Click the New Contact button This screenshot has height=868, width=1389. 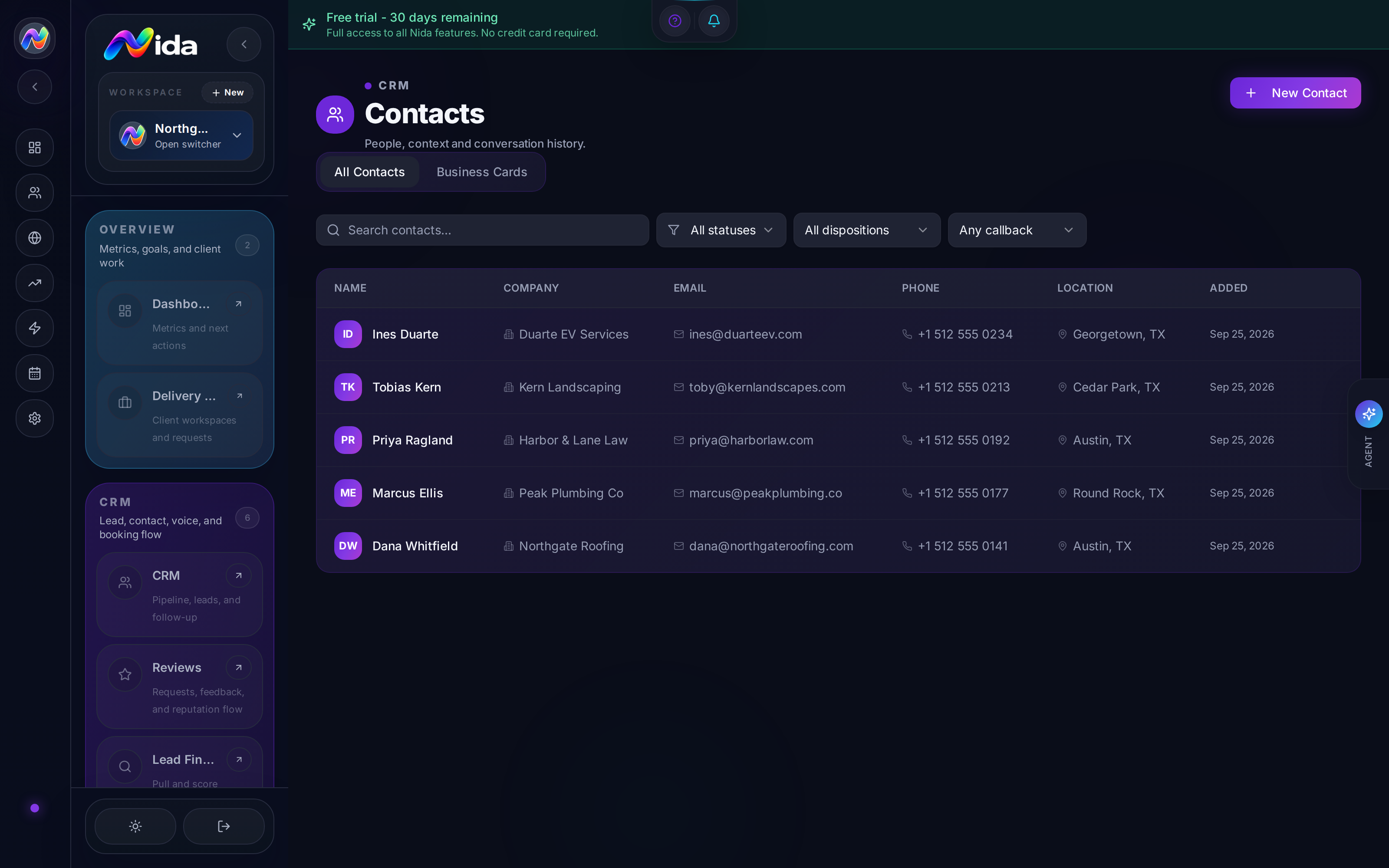(1295, 93)
